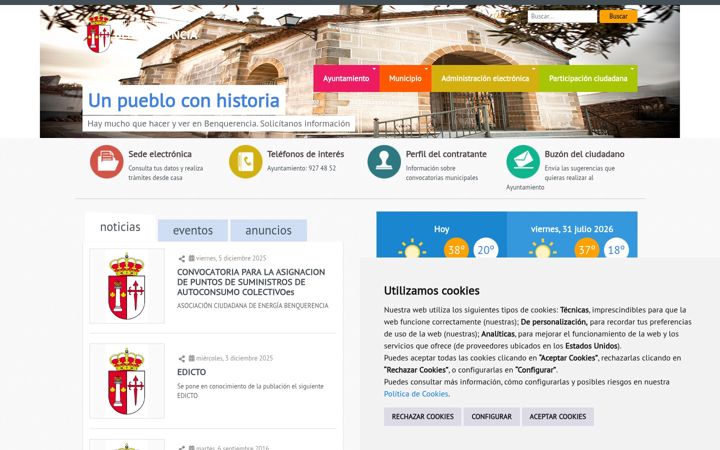Screen dimensions: 720x450
Task: Click the sun icon under Hoy
Action: pos(412,248)
